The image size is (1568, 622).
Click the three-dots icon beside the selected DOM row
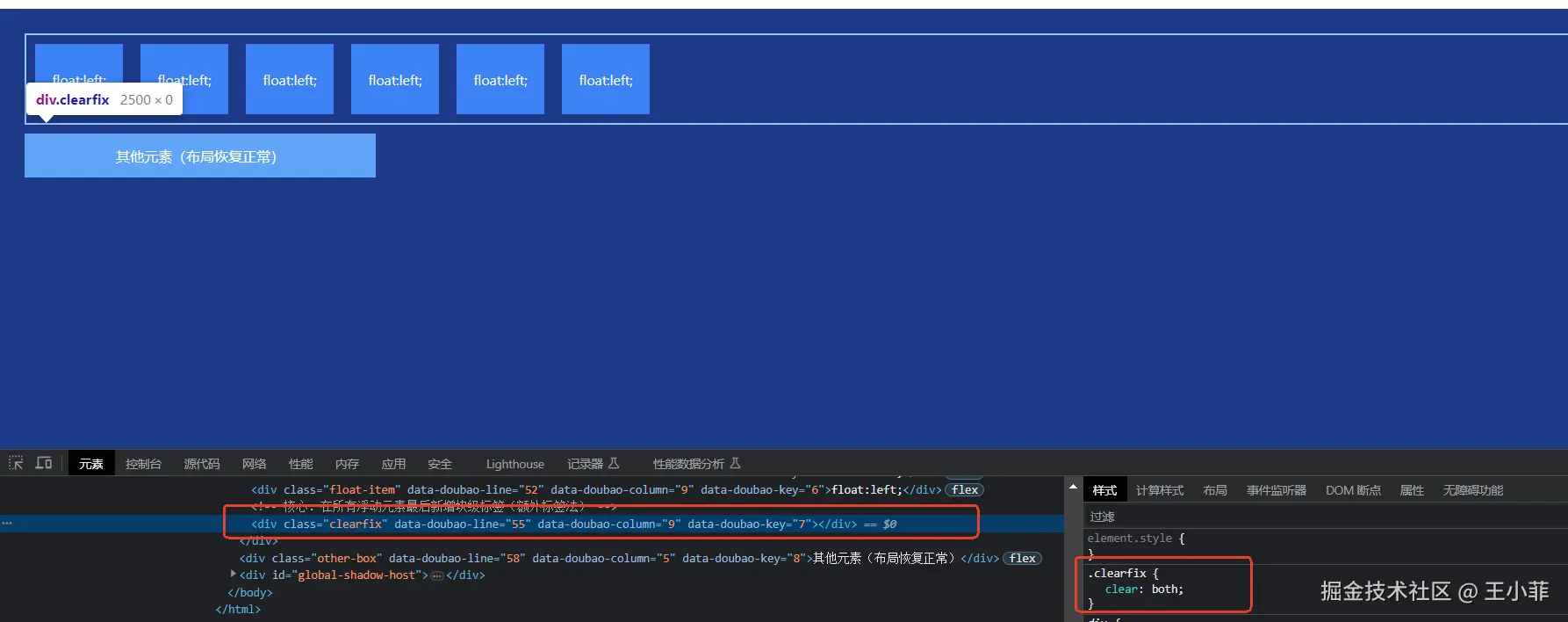tap(7, 524)
